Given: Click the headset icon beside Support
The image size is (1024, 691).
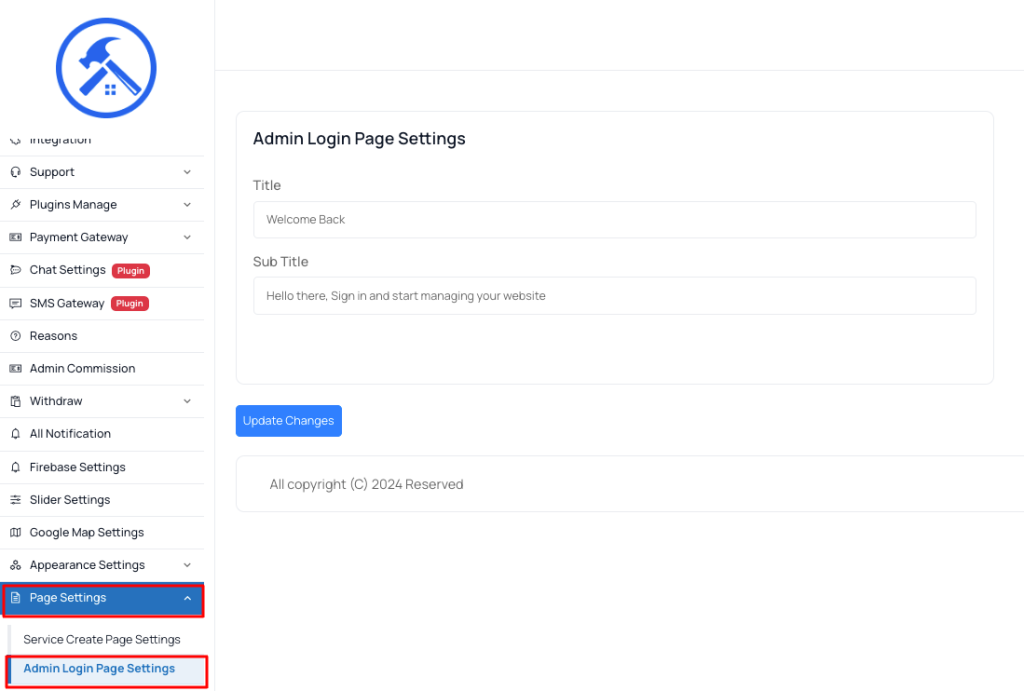Looking at the screenshot, I should [x=16, y=172].
